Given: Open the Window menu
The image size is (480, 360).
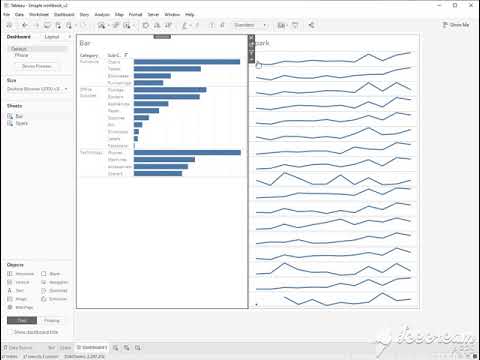Looking at the screenshot, I should click(172, 15).
